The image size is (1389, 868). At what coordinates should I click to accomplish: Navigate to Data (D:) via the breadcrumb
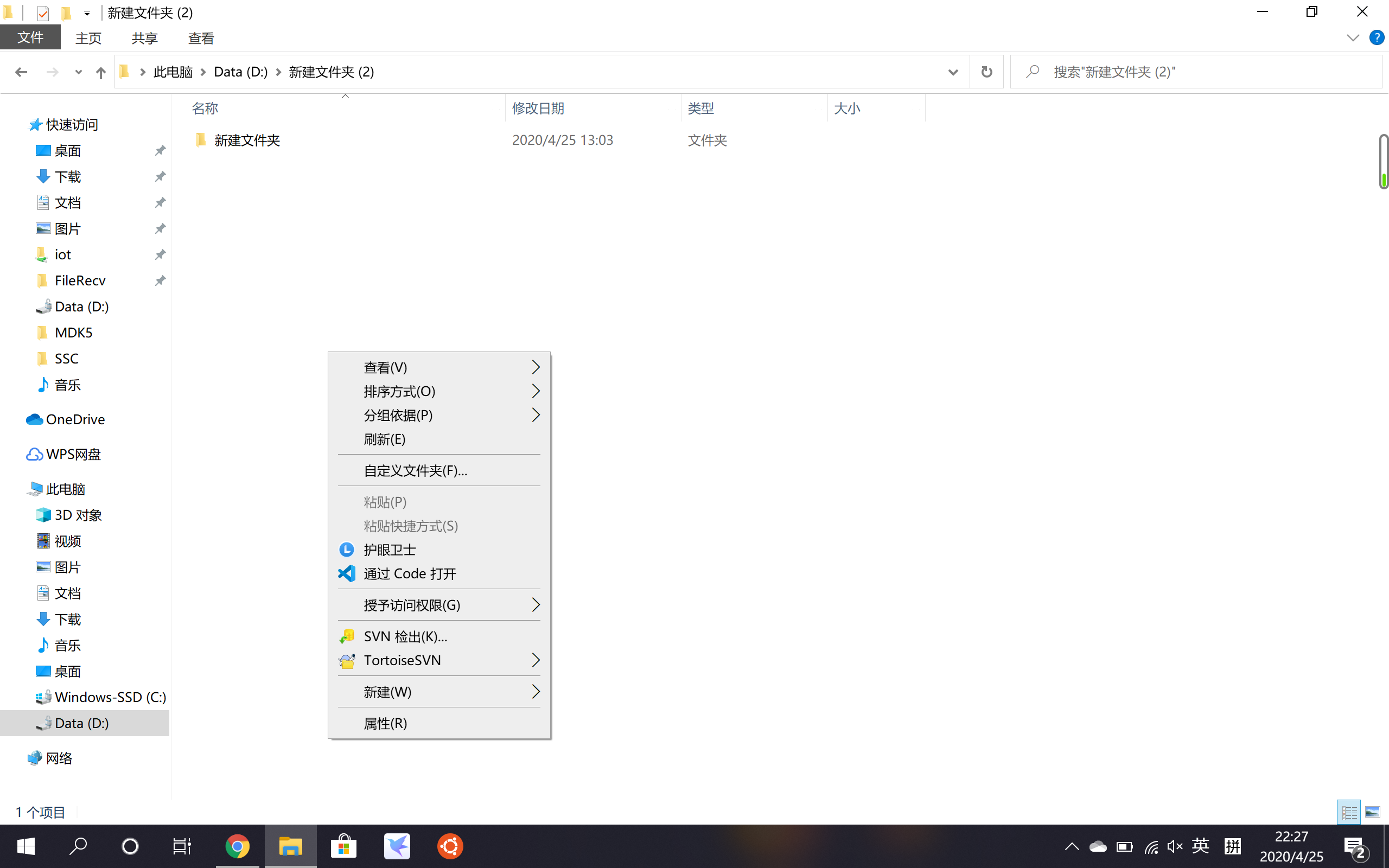tap(240, 72)
